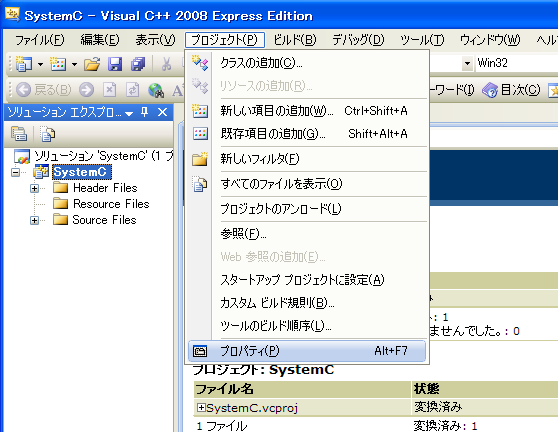Screen dimensions: 558x432
Task: Click the refresh page icon
Action: [x=132, y=90]
